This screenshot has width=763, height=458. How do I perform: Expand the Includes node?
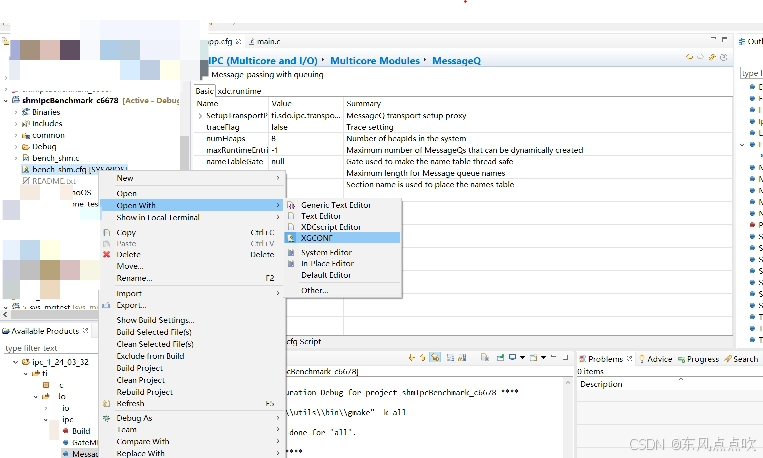tap(16, 124)
